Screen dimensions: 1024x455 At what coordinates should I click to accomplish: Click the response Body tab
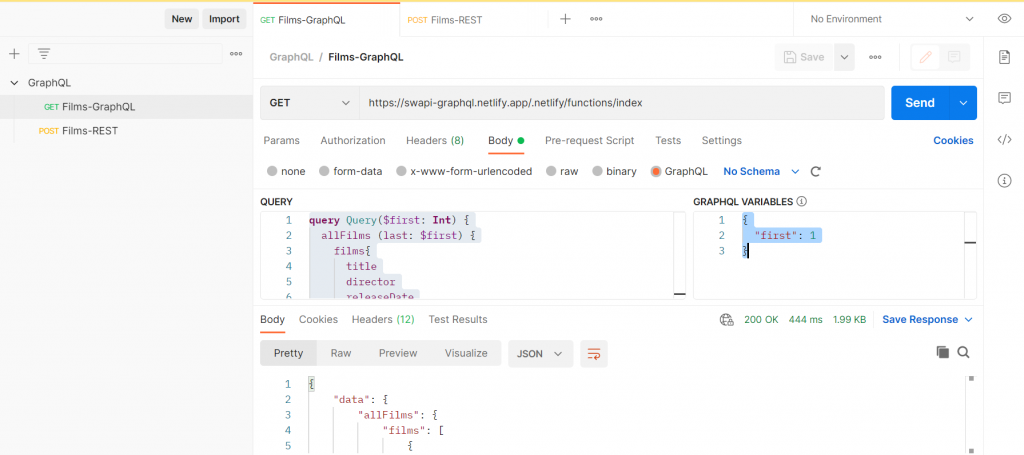[x=272, y=319]
